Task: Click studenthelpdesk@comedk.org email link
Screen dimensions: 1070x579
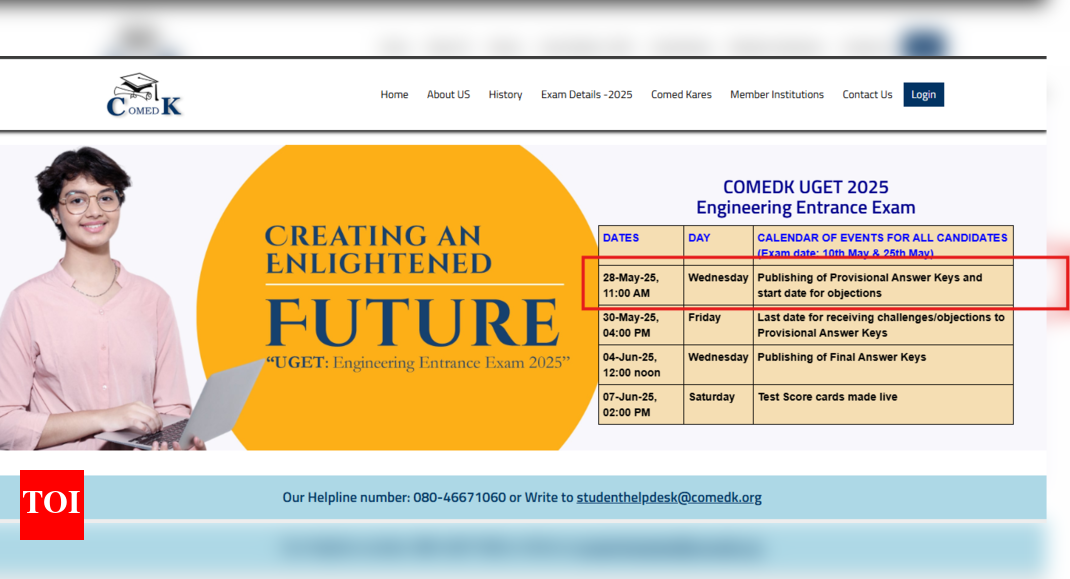Action: [669, 497]
